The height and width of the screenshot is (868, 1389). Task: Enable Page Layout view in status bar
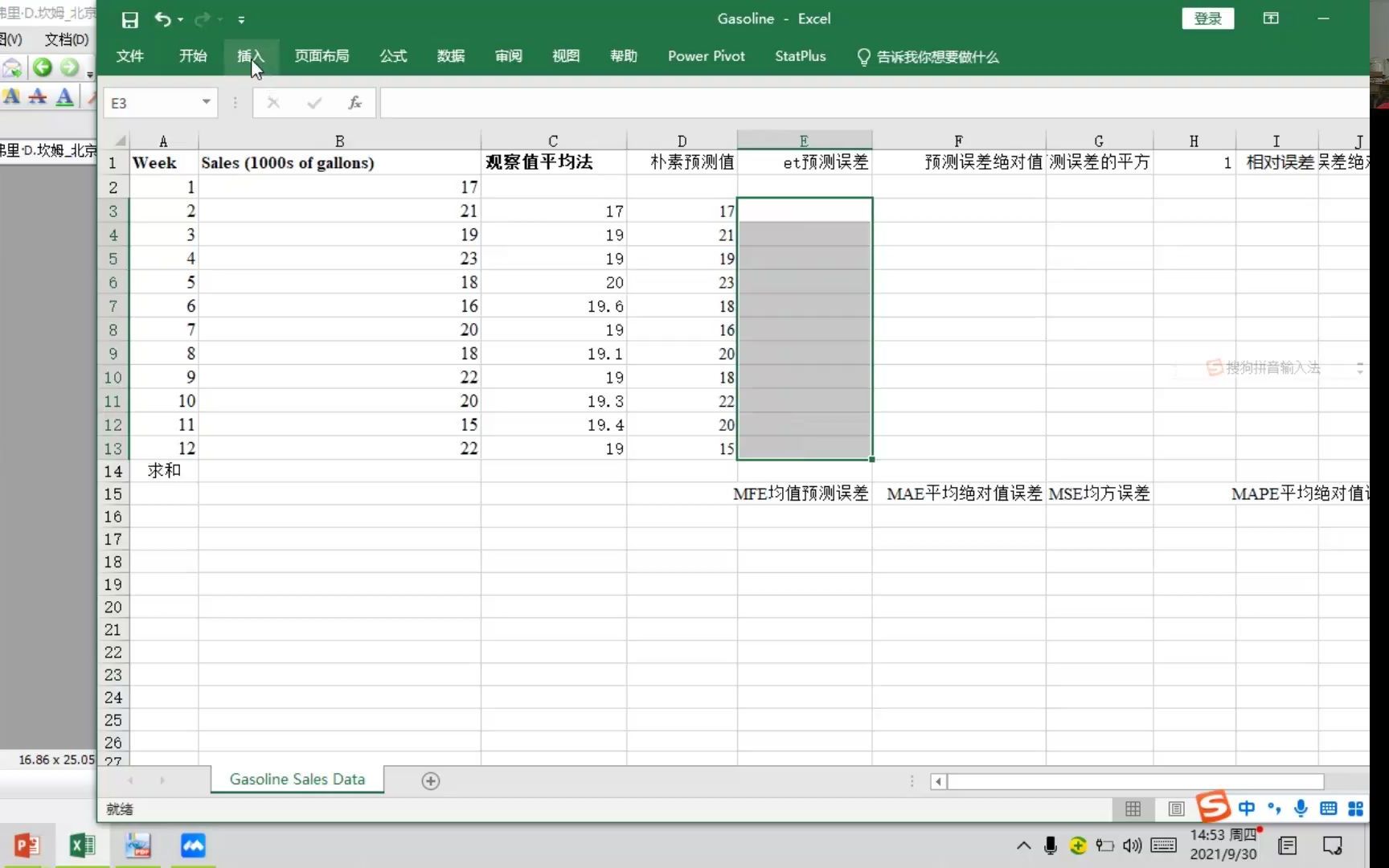(1175, 809)
